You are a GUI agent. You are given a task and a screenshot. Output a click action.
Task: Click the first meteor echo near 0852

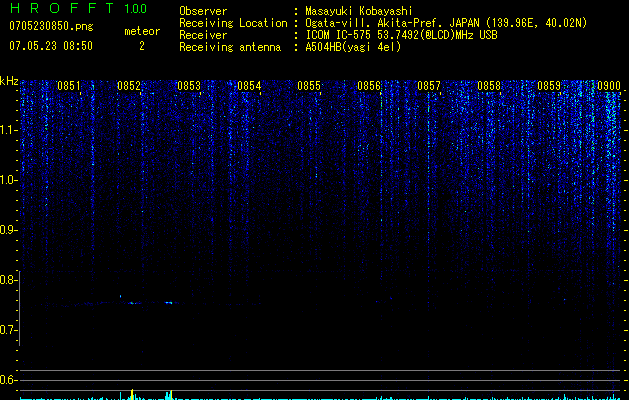pyautogui.click(x=132, y=303)
